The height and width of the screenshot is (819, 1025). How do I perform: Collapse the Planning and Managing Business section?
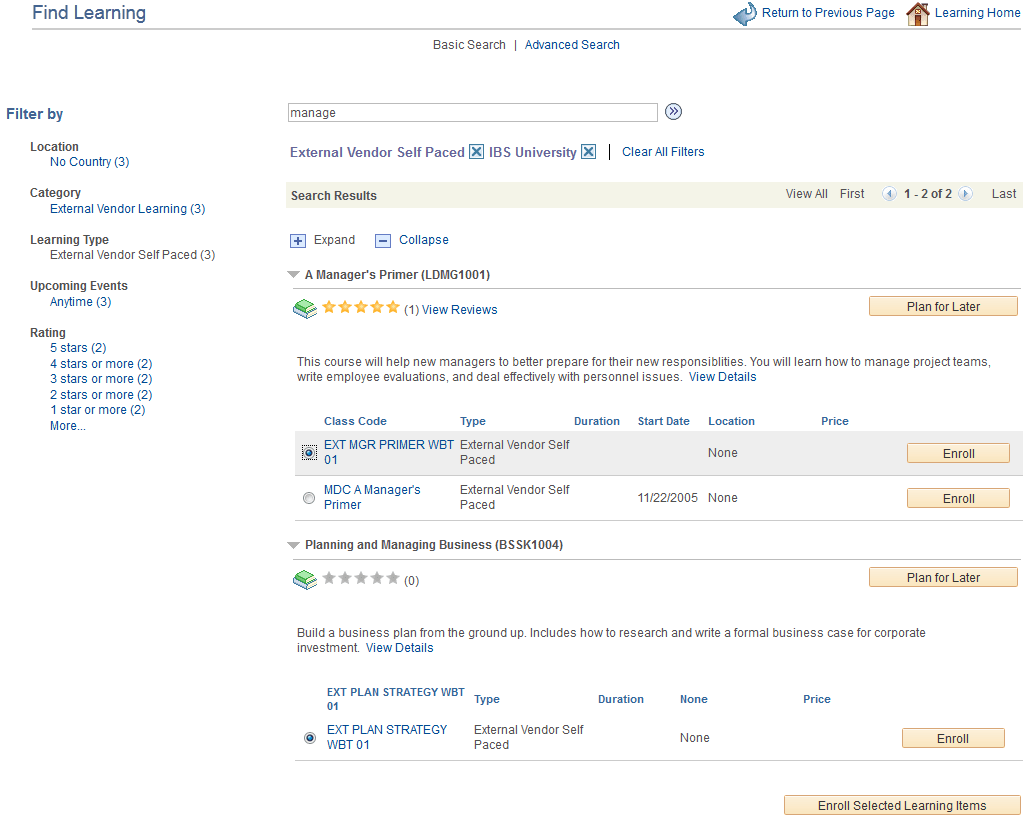[292, 544]
